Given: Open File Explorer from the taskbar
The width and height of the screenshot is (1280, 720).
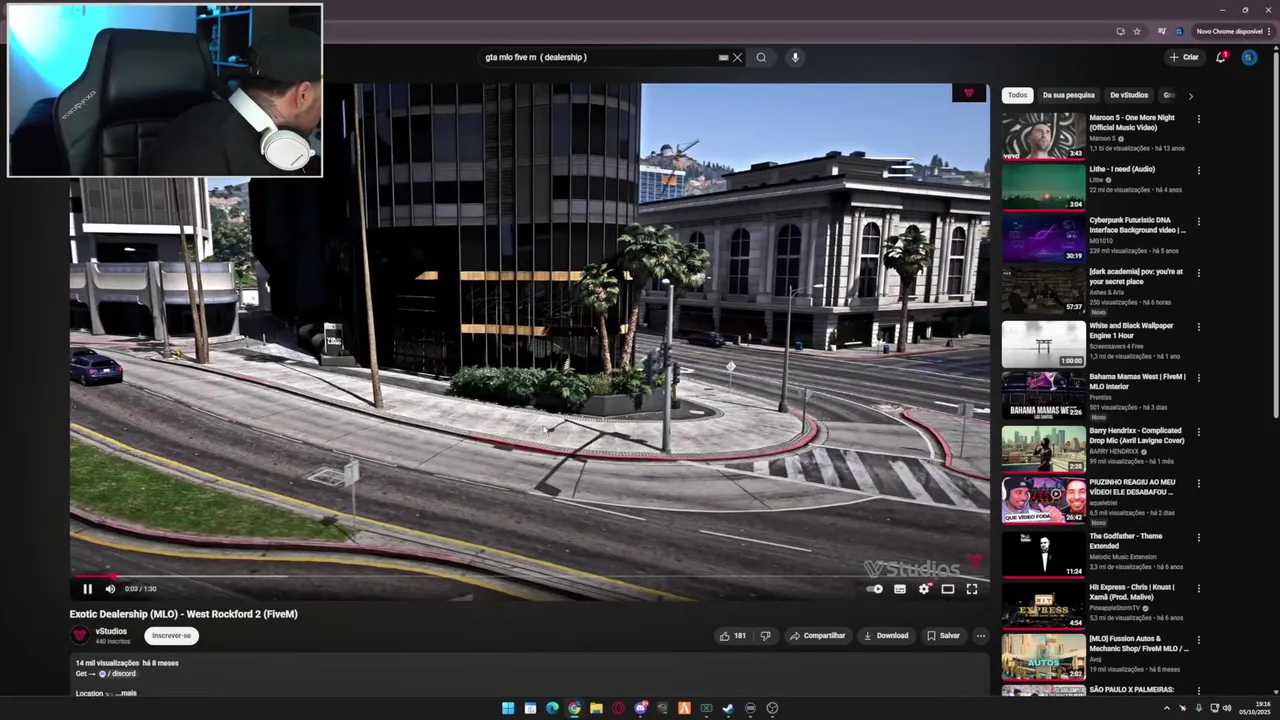Looking at the screenshot, I should coord(596,708).
